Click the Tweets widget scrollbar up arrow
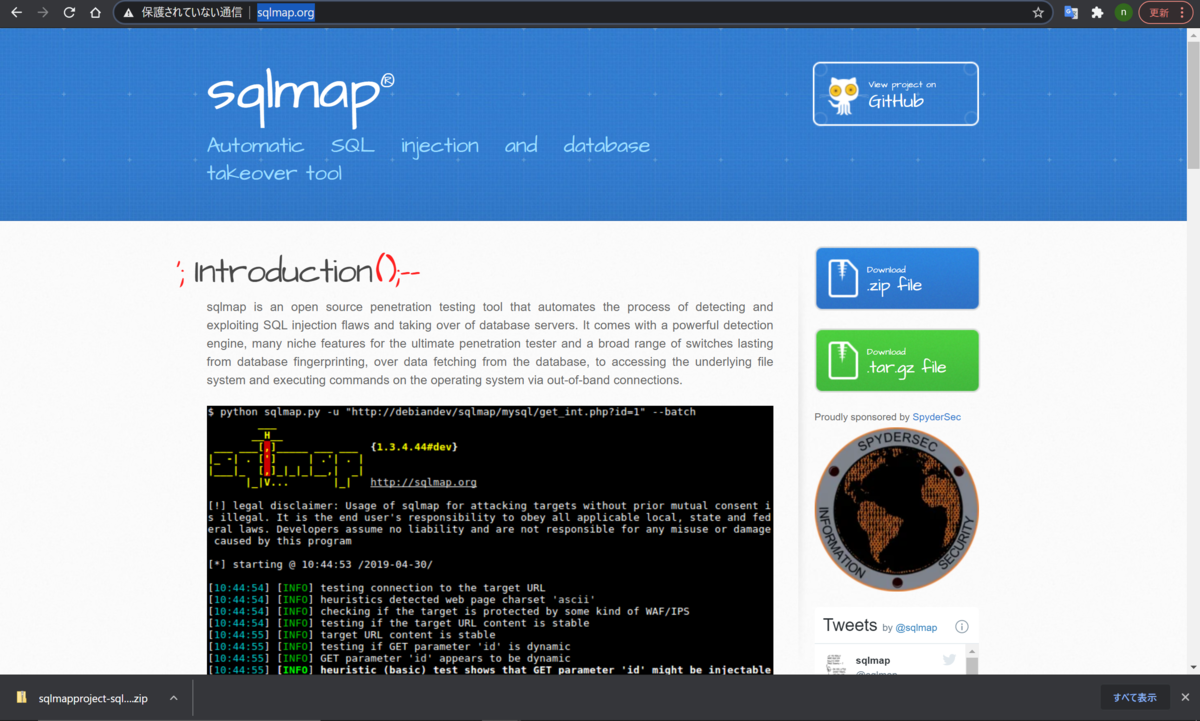Image resolution: width=1200 pixels, height=721 pixels. pyautogui.click(x=971, y=652)
